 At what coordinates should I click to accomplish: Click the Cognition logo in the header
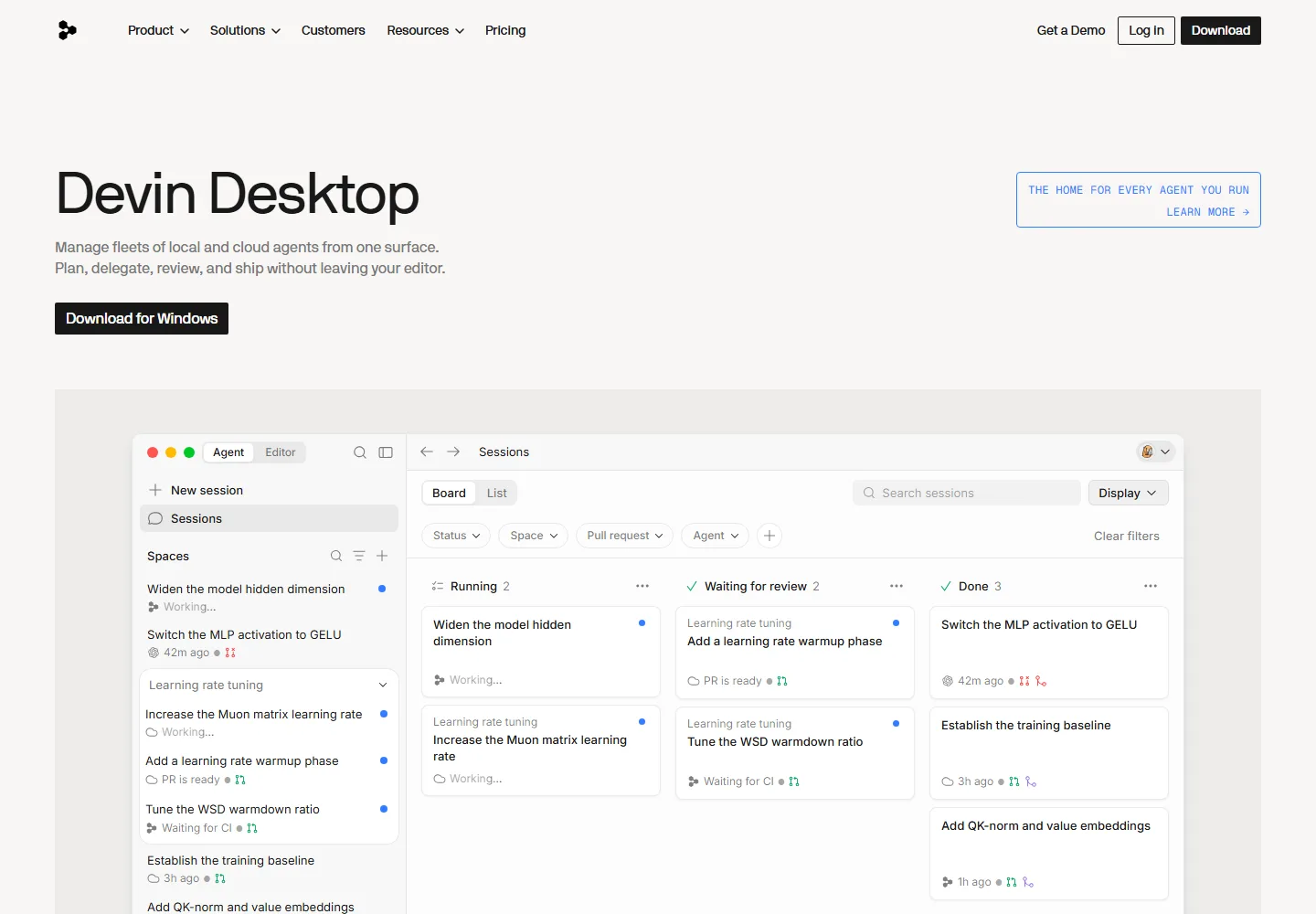[x=68, y=30]
